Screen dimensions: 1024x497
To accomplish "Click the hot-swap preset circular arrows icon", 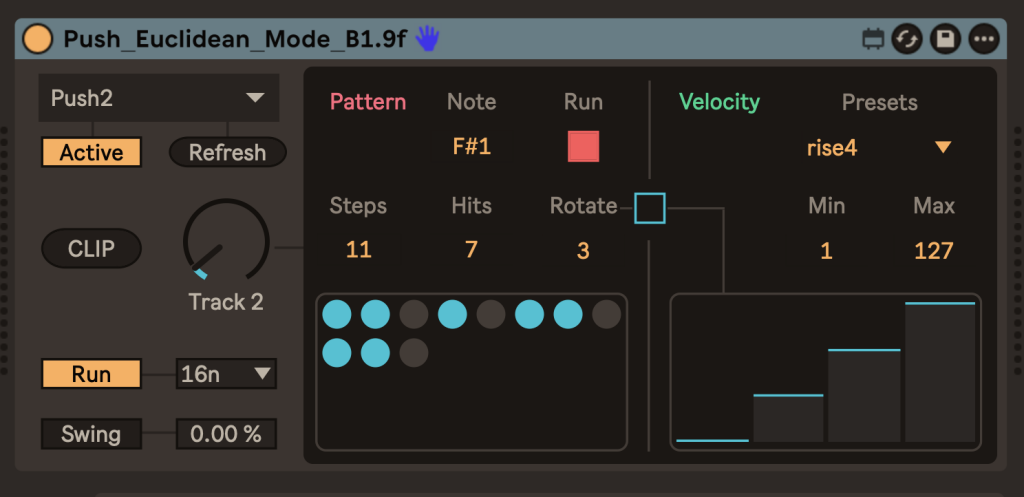I will [907, 40].
